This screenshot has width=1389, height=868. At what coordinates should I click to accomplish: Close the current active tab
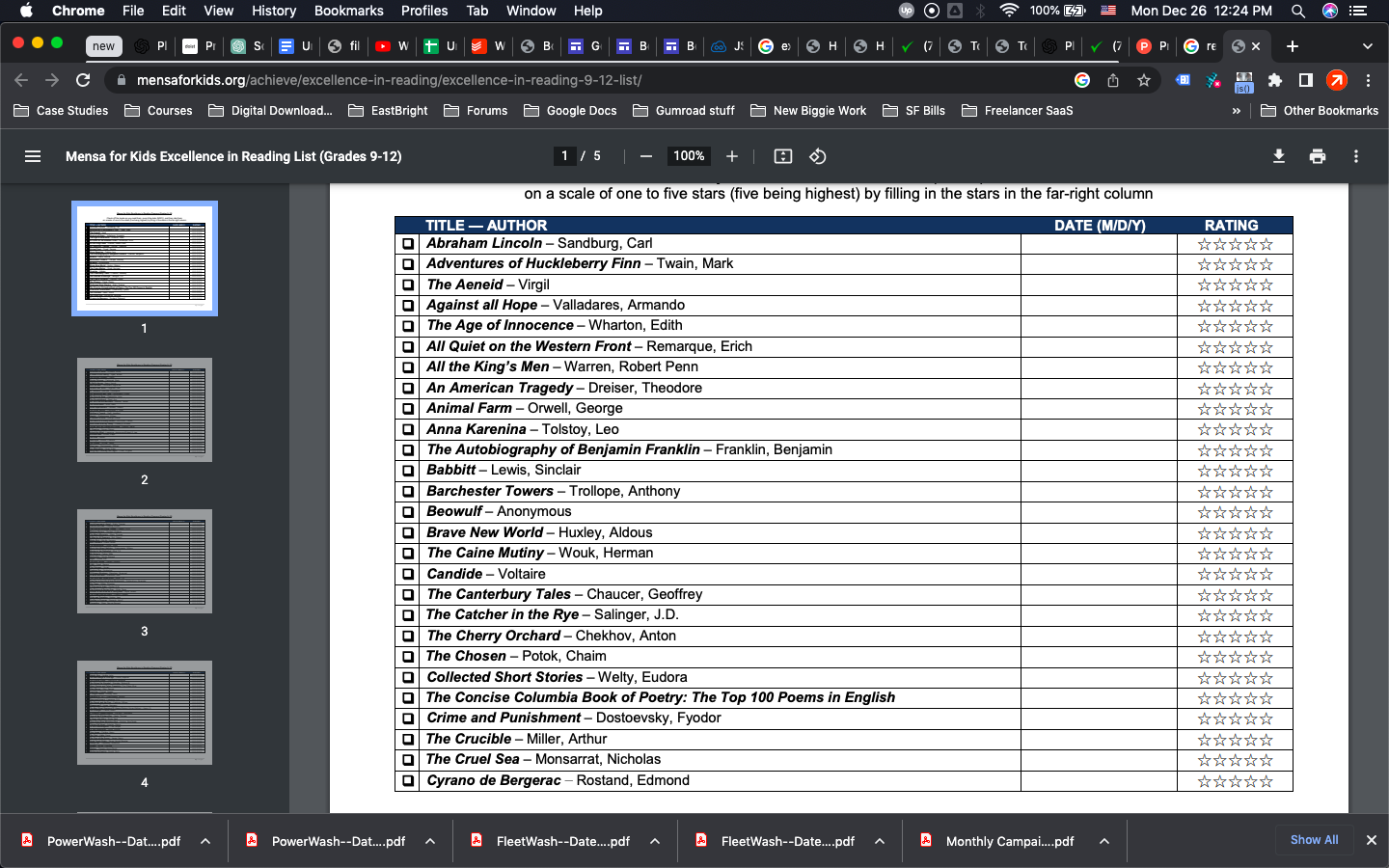coord(1256,46)
